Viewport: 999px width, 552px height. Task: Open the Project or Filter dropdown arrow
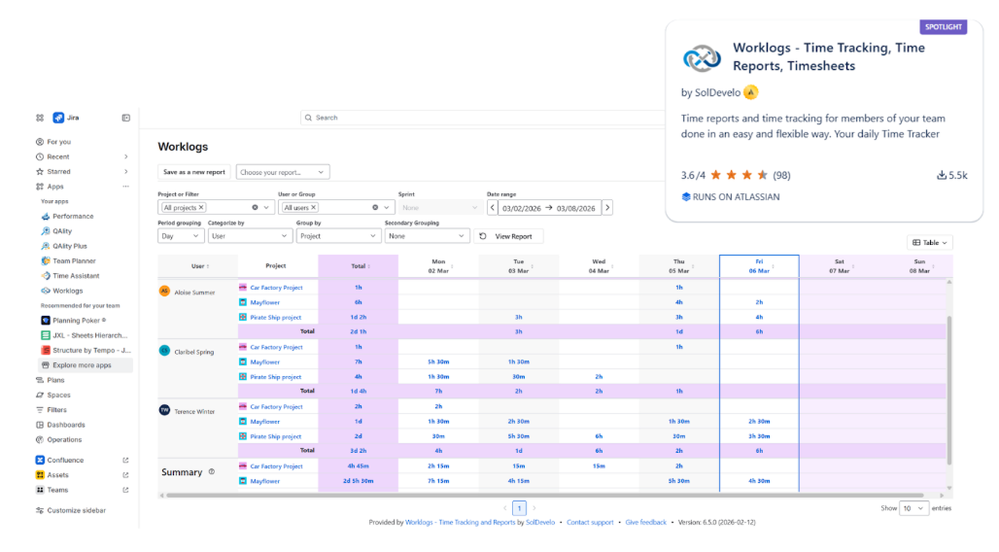(266, 208)
